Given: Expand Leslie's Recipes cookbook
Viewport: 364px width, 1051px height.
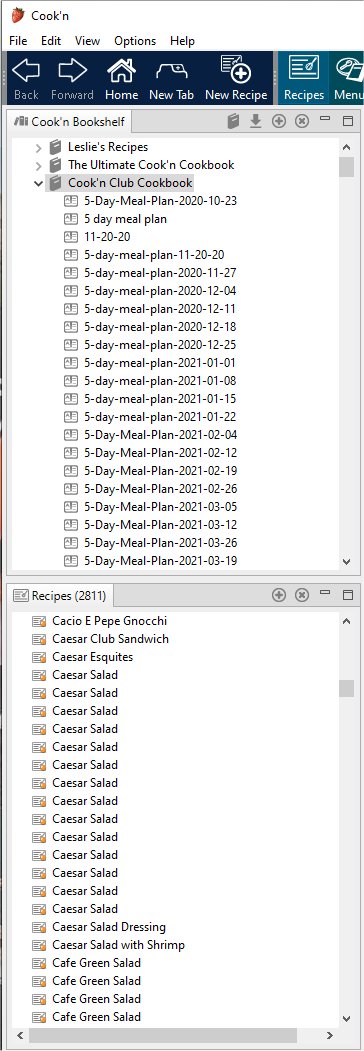Looking at the screenshot, I should click(x=39, y=147).
